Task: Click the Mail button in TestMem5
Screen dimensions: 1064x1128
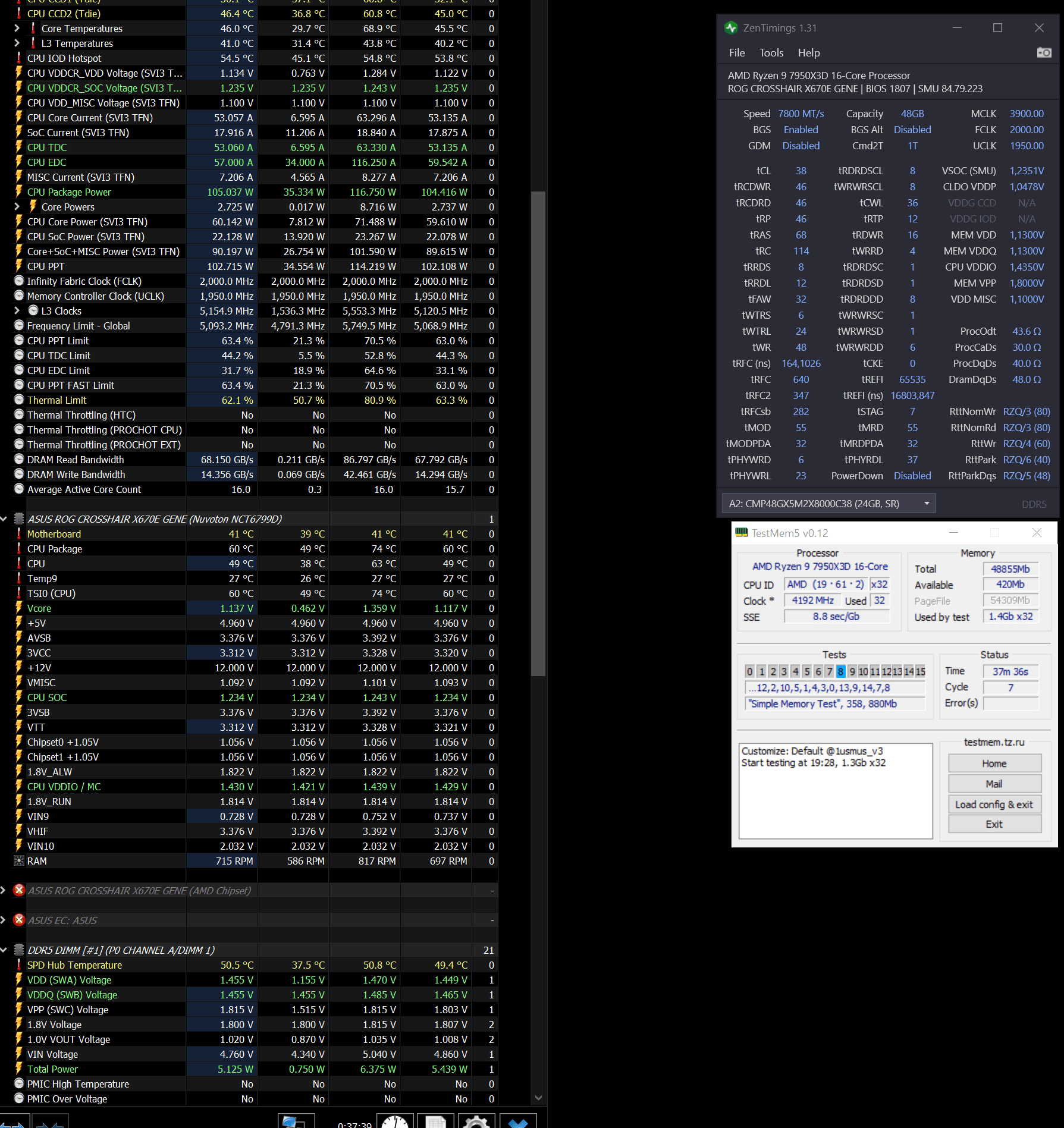Action: tap(994, 784)
